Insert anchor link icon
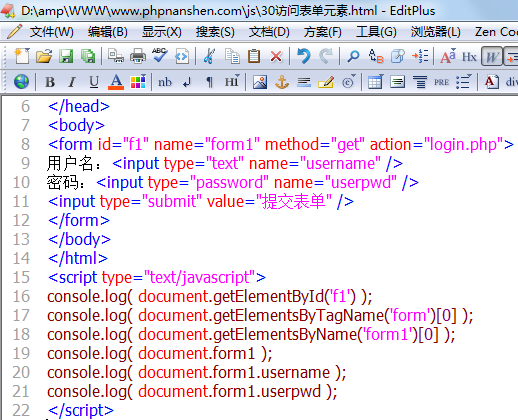Screen dimensions: 518x420 pos(282,82)
